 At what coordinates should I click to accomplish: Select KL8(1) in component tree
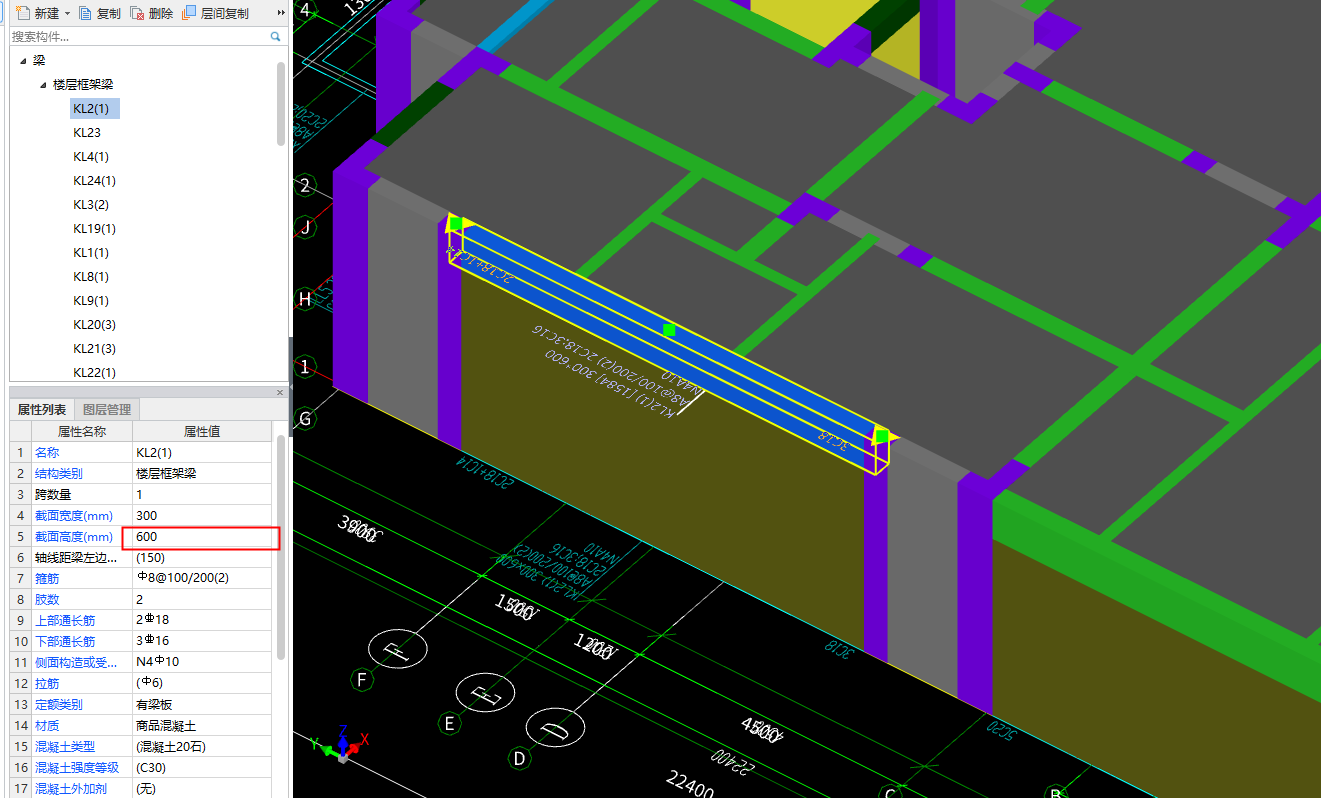pos(91,276)
